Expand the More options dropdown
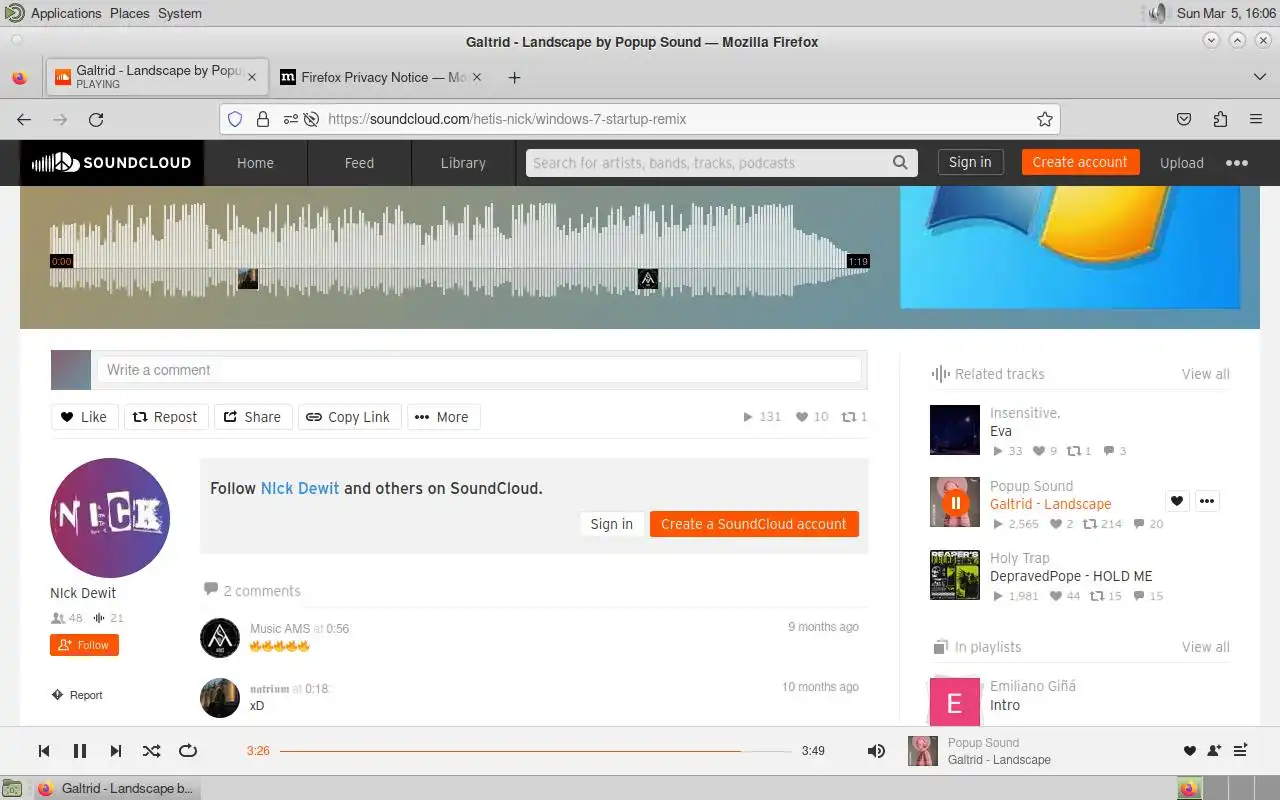The height and width of the screenshot is (800, 1280). point(443,417)
